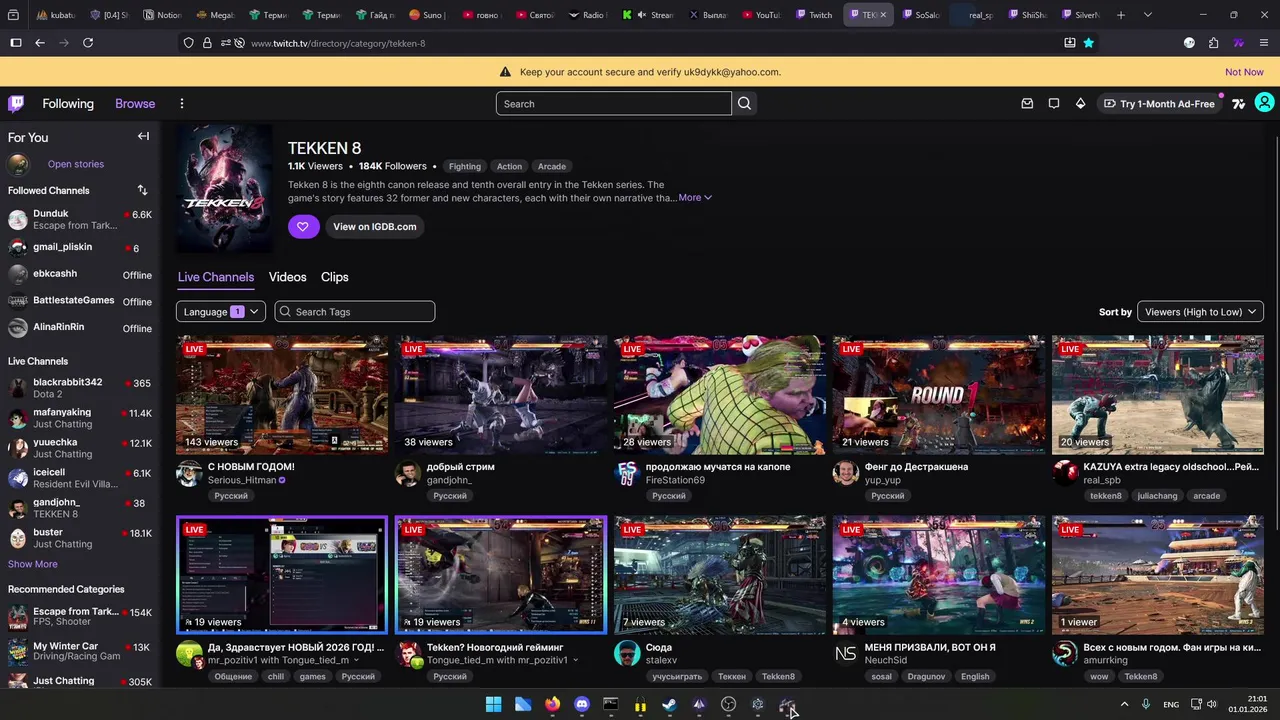Viewport: 1280px width, 720px height.
Task: Collapse the For You sidebar arrow
Action: [143, 137]
